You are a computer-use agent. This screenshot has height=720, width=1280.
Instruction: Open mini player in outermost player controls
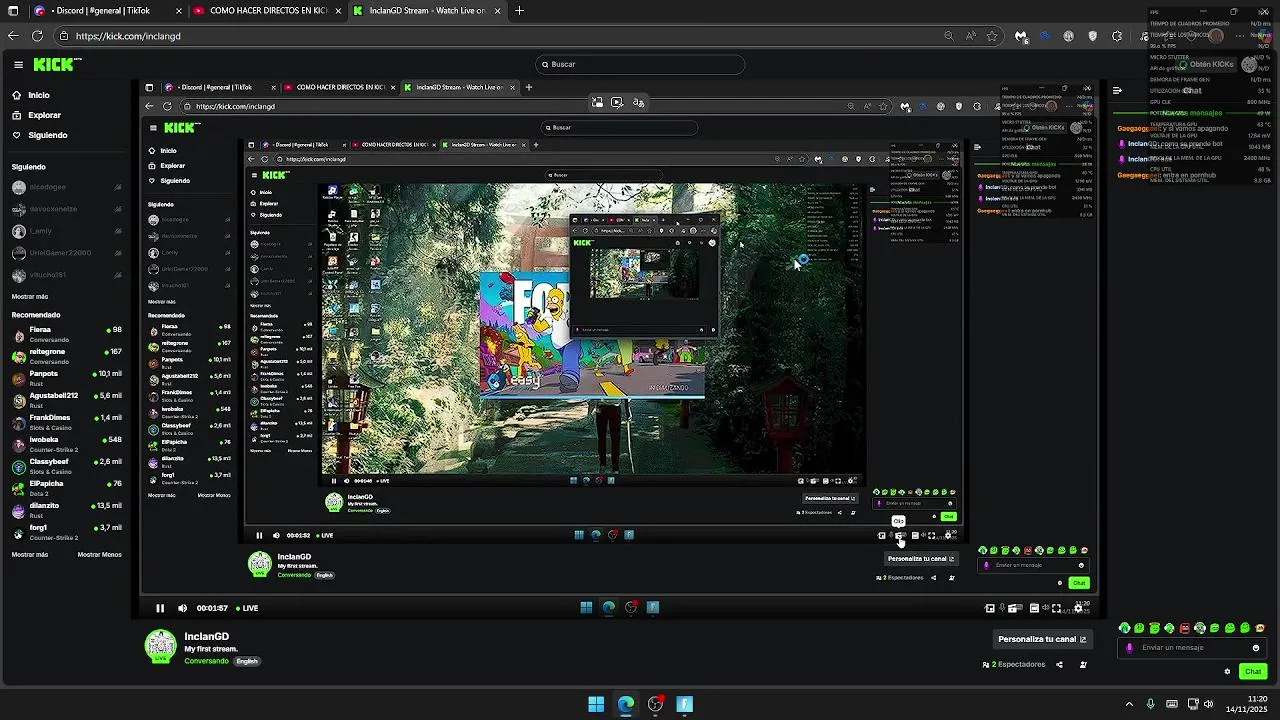coord(990,608)
